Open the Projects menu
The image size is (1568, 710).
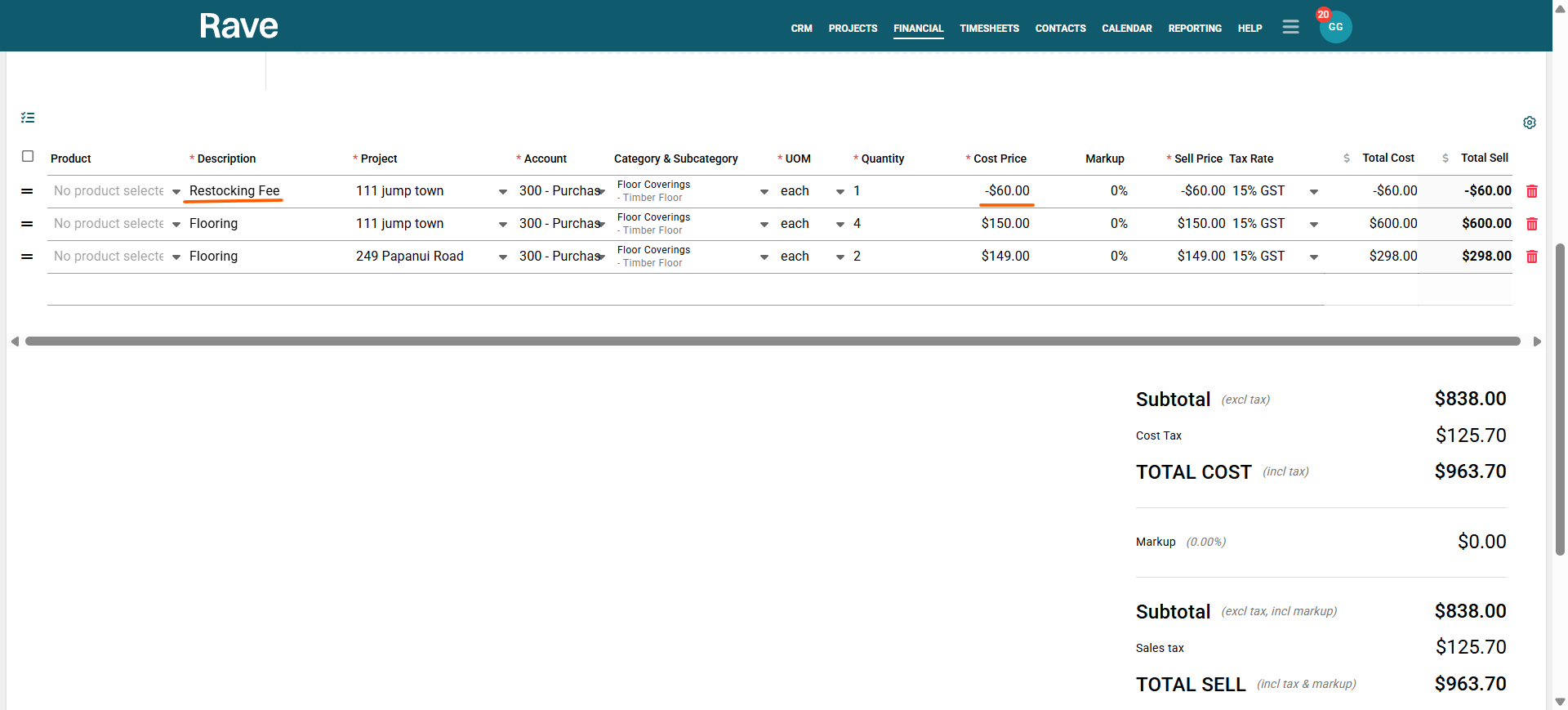(x=853, y=29)
